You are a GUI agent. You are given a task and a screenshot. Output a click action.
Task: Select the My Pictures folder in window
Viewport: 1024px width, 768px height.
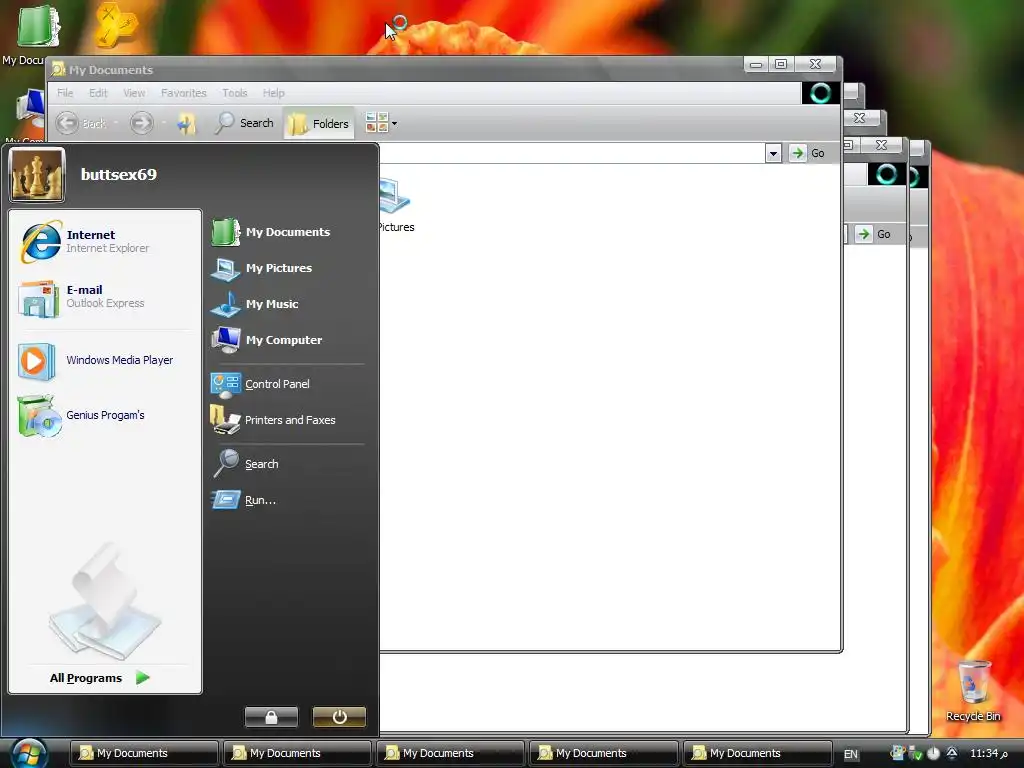tap(394, 205)
